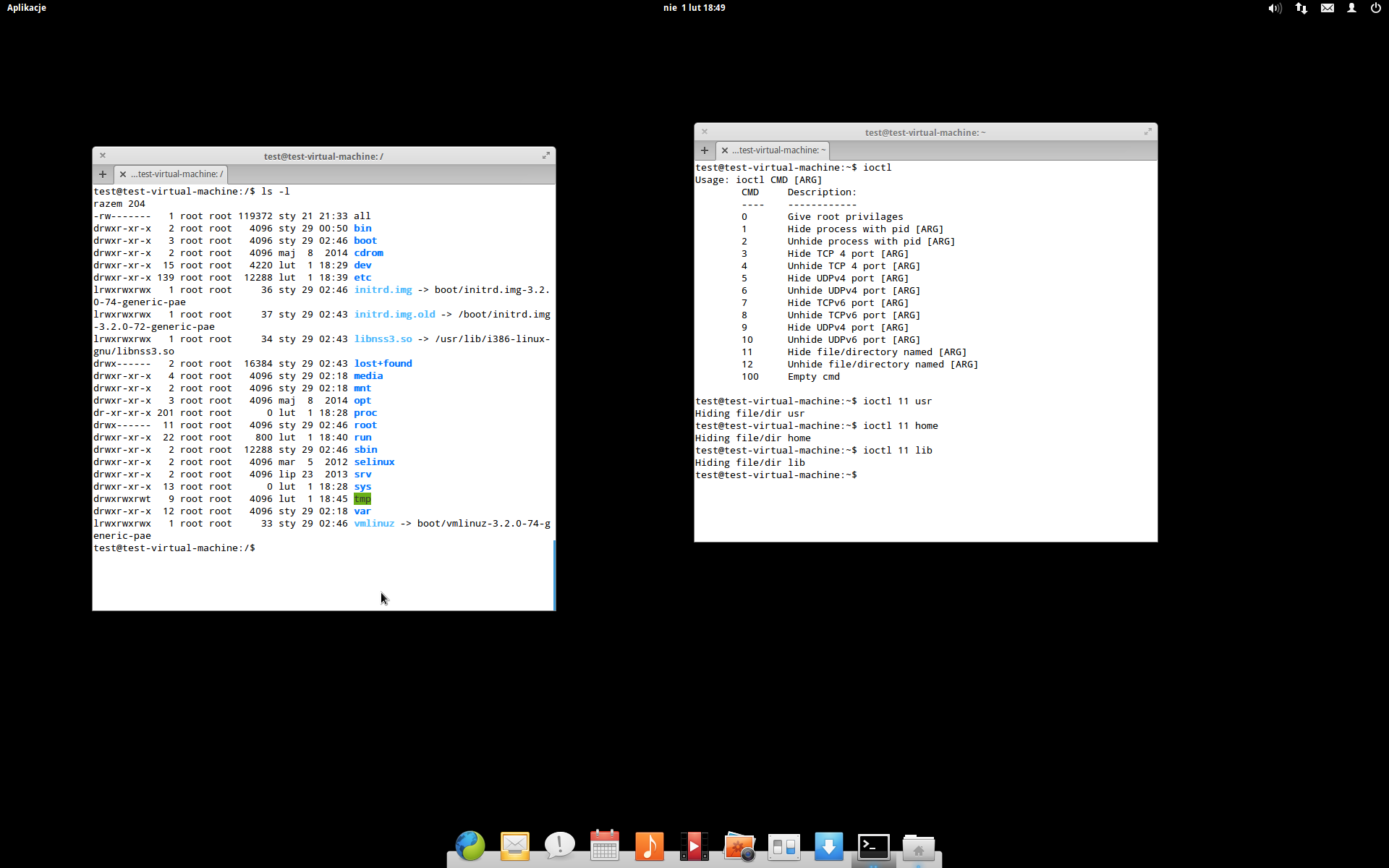Open the software download center icon
This screenshot has height=868, width=1389.
(829, 846)
